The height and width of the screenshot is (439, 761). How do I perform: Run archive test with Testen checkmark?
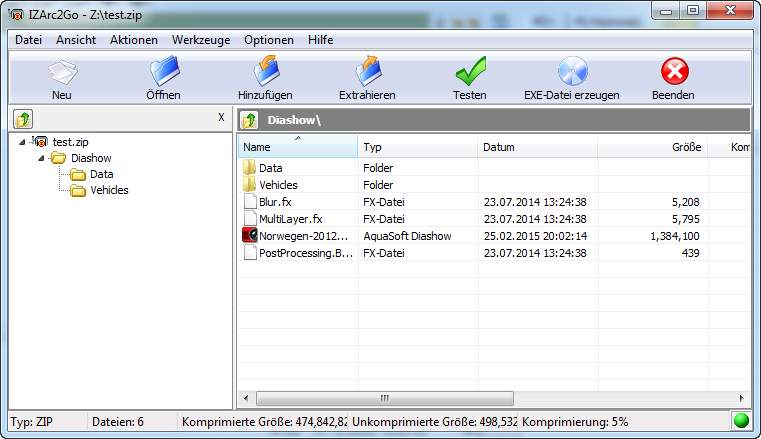(x=469, y=72)
